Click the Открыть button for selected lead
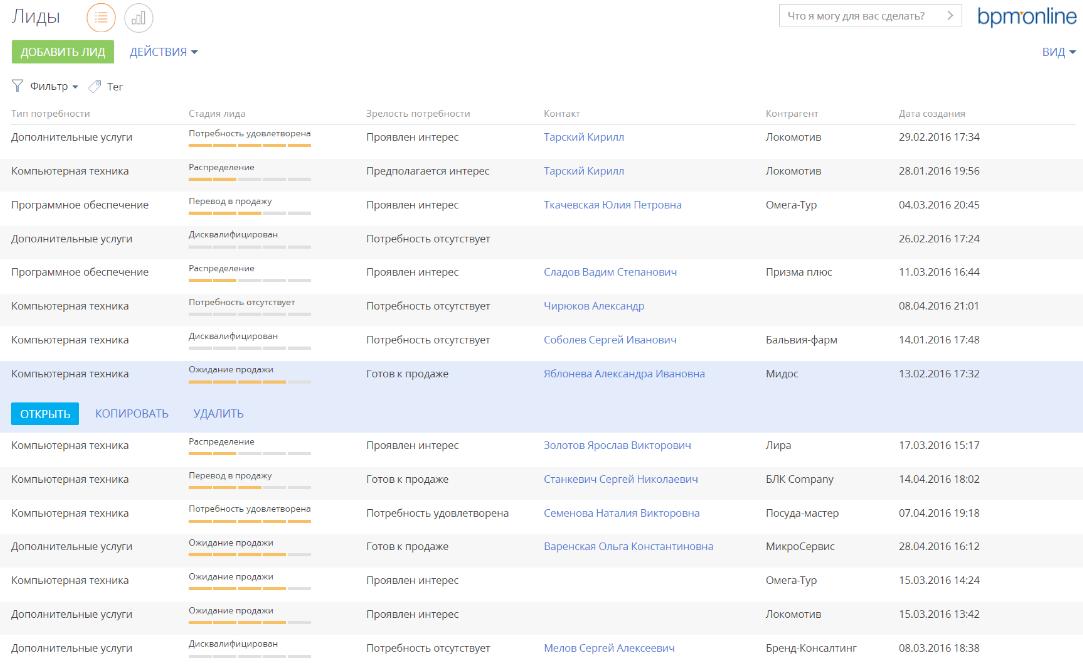 coord(45,414)
